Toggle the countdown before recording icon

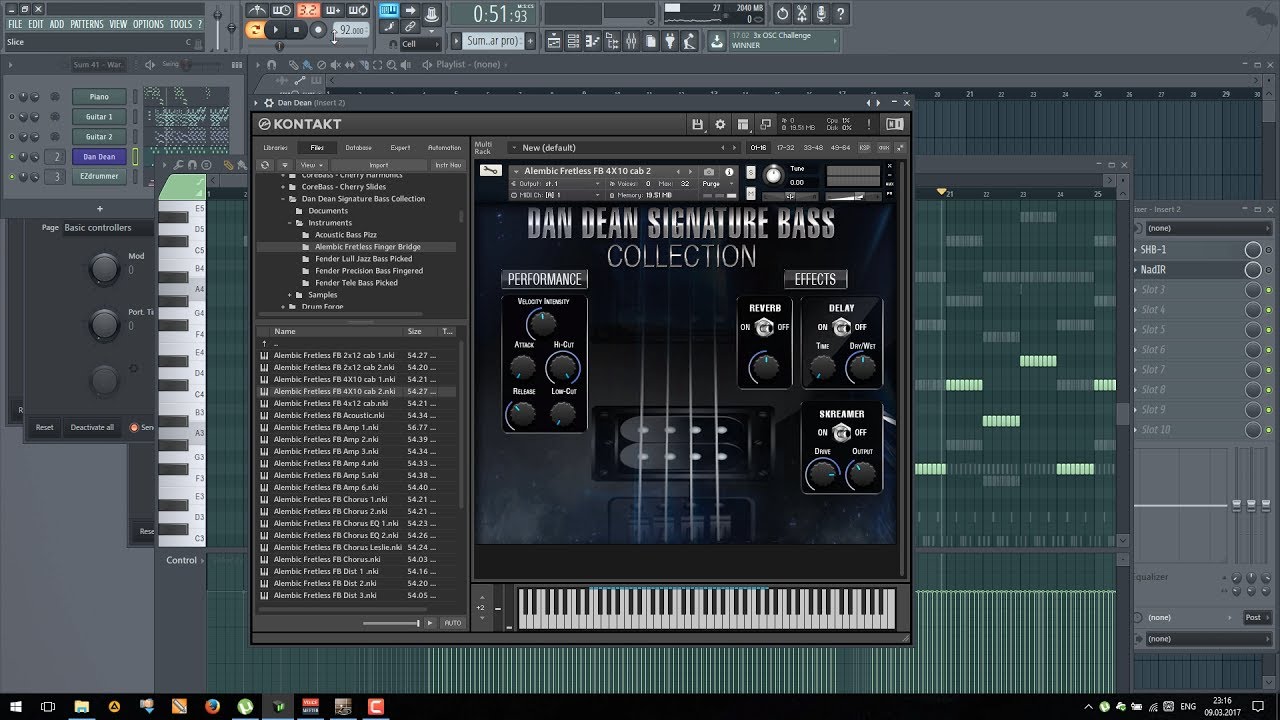coord(307,11)
